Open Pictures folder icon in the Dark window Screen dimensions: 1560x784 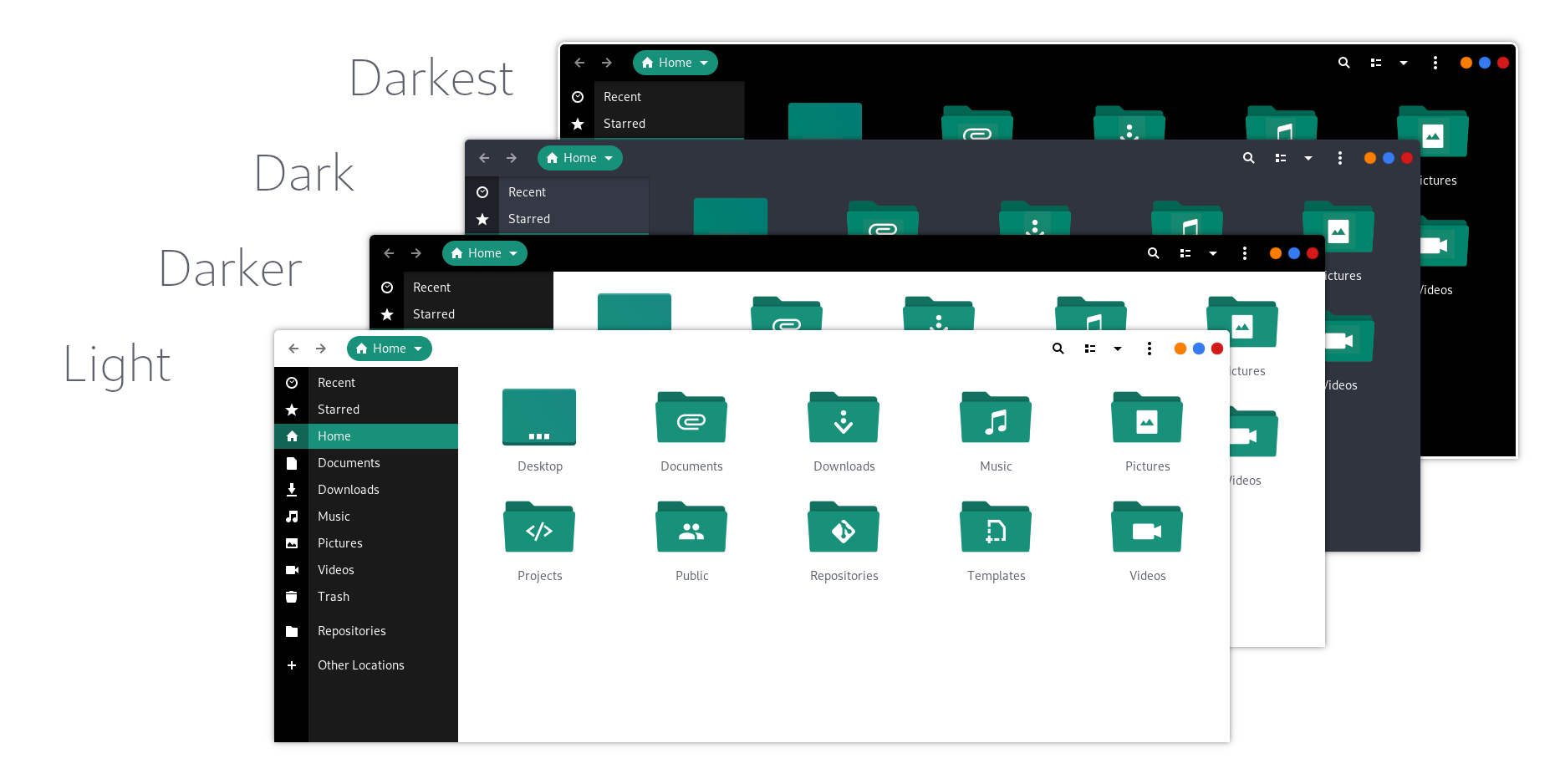pos(1338,227)
